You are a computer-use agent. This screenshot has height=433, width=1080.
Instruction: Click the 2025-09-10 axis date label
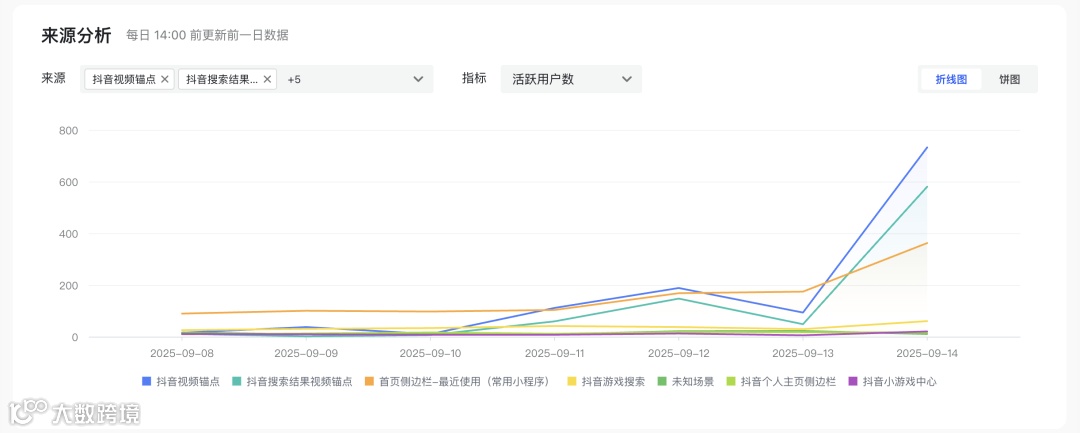(x=430, y=352)
